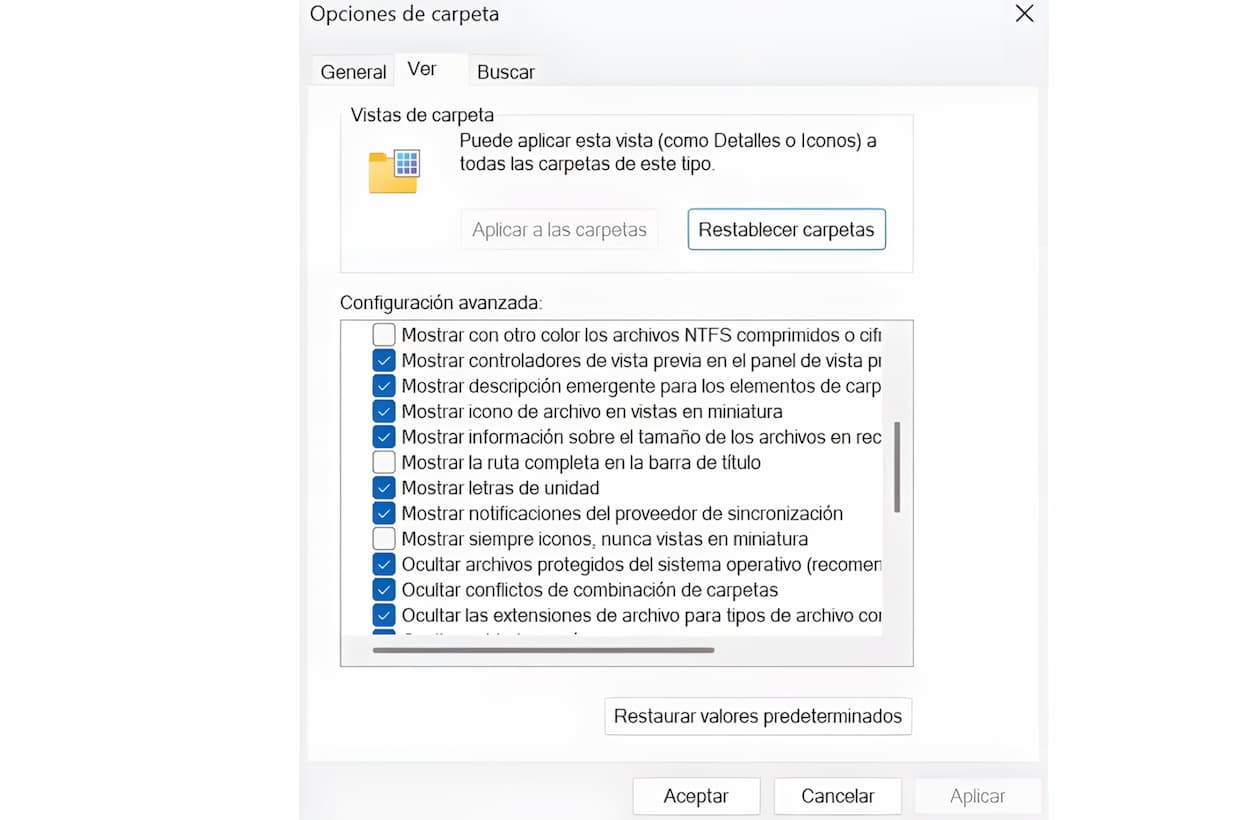The width and height of the screenshot is (1250, 820).
Task: Click the Cancelar button
Action: [x=838, y=796]
